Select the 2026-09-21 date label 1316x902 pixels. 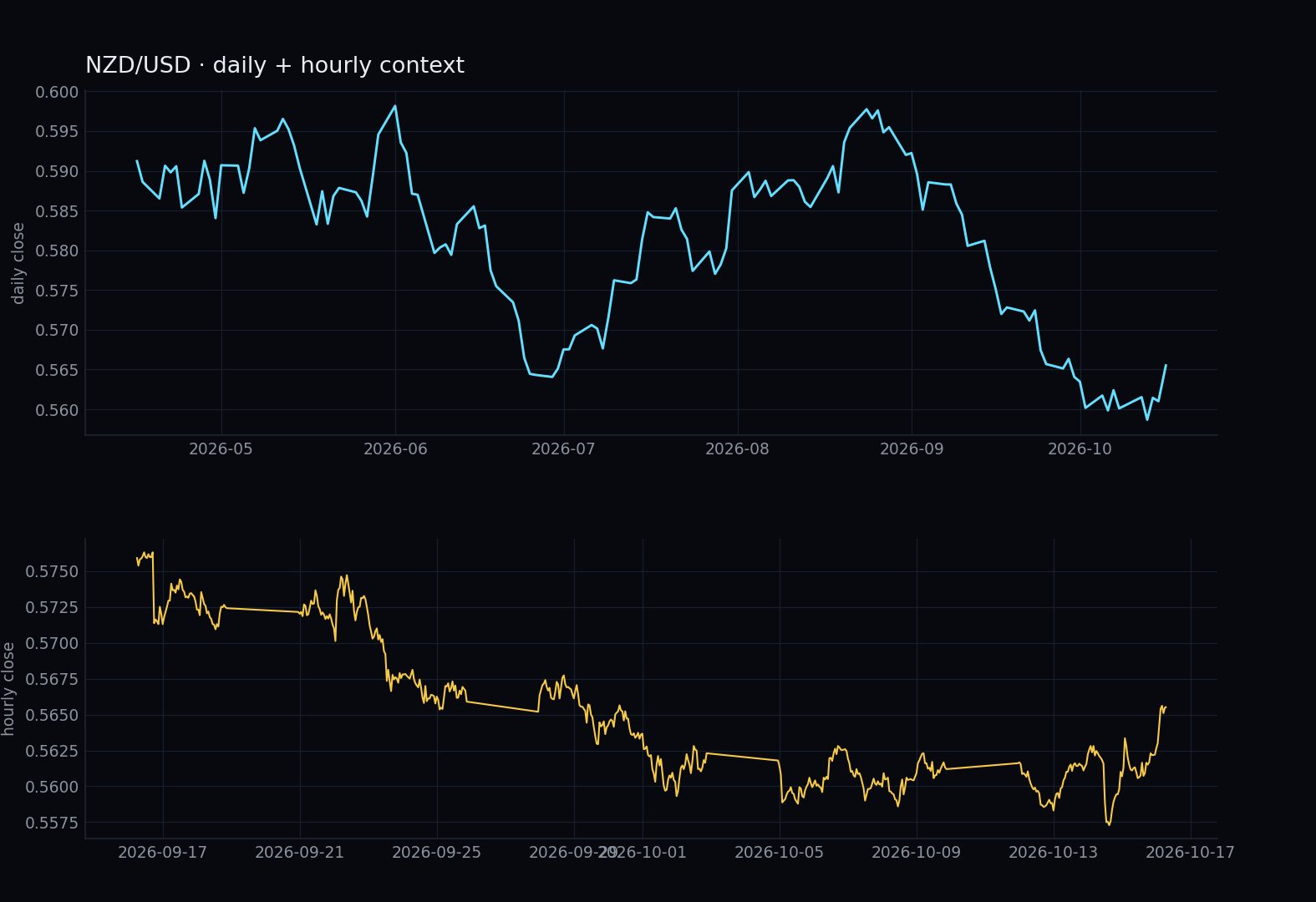299,853
